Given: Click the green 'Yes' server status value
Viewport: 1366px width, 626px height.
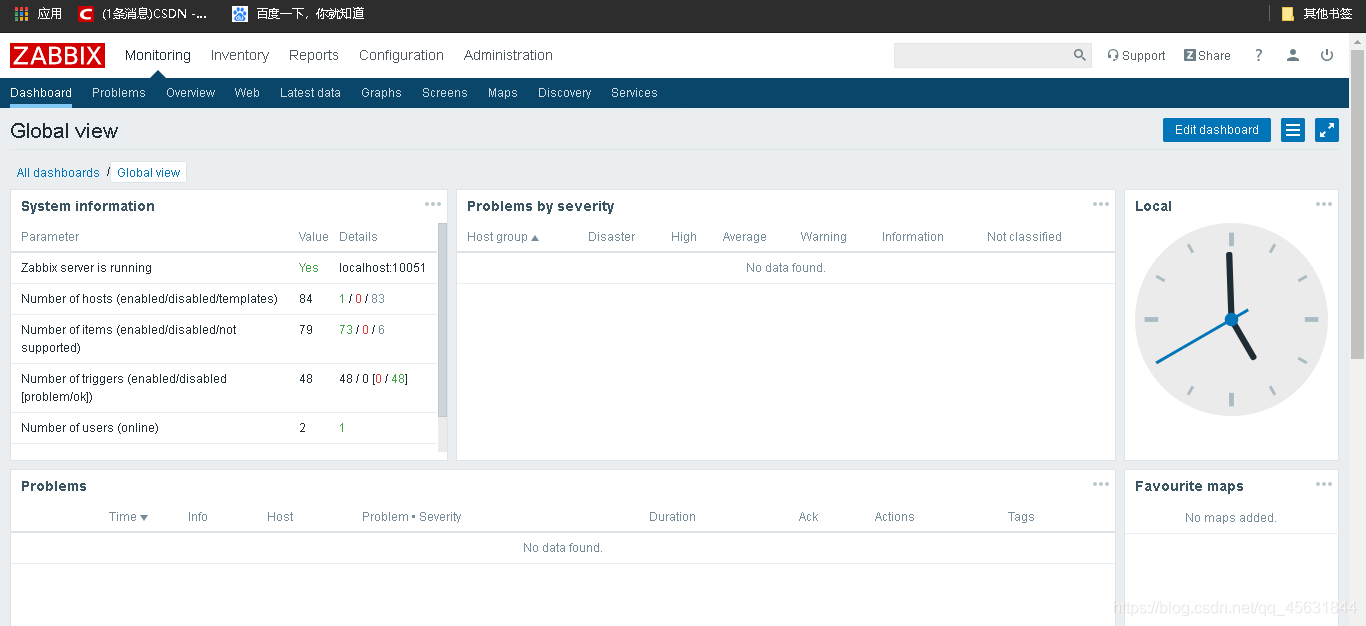Looking at the screenshot, I should coord(309,268).
